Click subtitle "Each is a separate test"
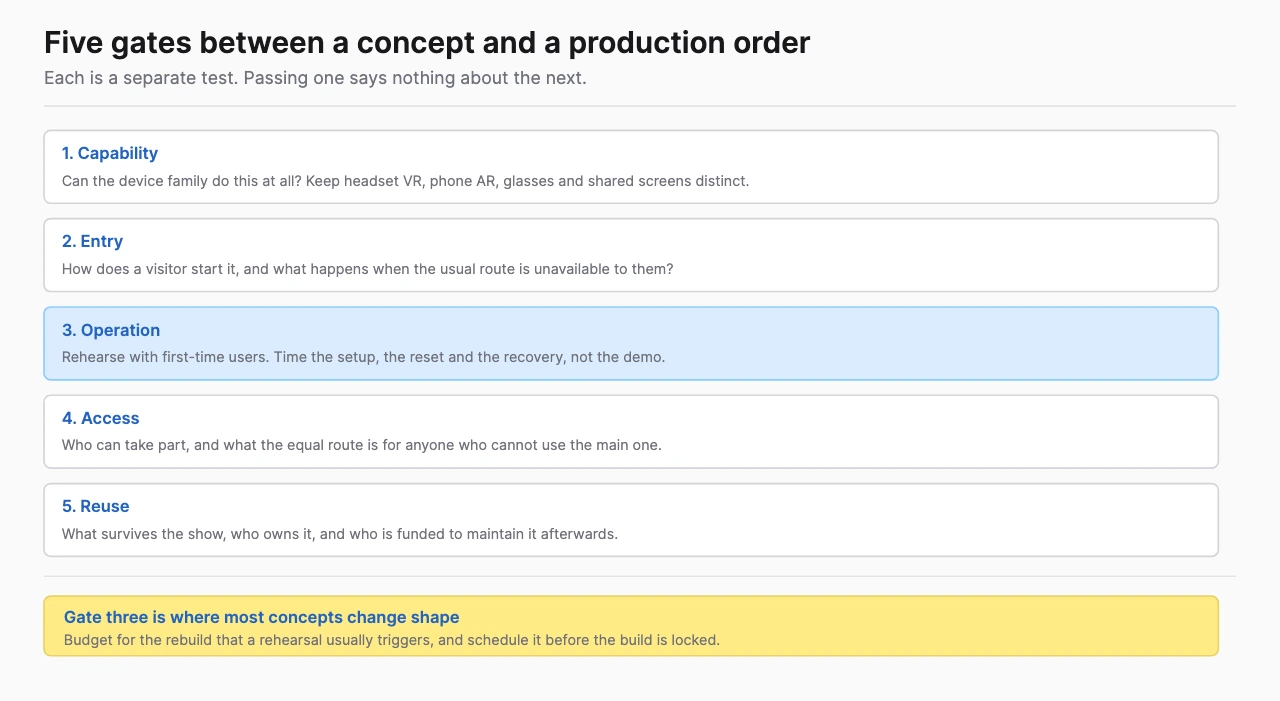The width and height of the screenshot is (1280, 701). click(140, 78)
